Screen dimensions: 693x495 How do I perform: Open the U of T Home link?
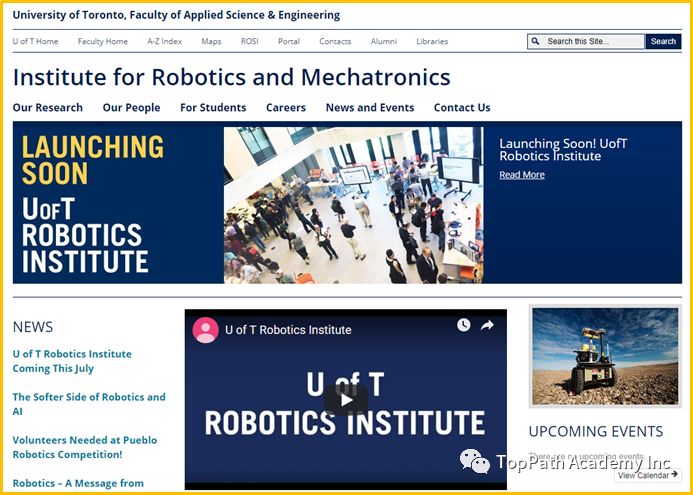pyautogui.click(x=35, y=42)
